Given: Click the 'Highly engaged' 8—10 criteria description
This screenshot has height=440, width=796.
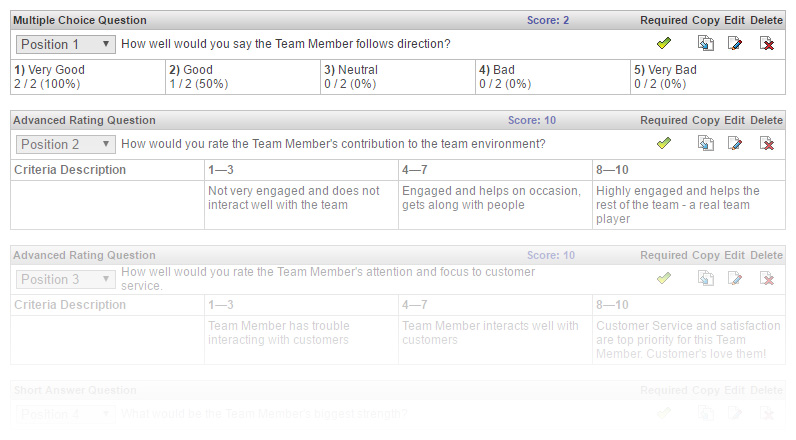Looking at the screenshot, I should (688, 205).
